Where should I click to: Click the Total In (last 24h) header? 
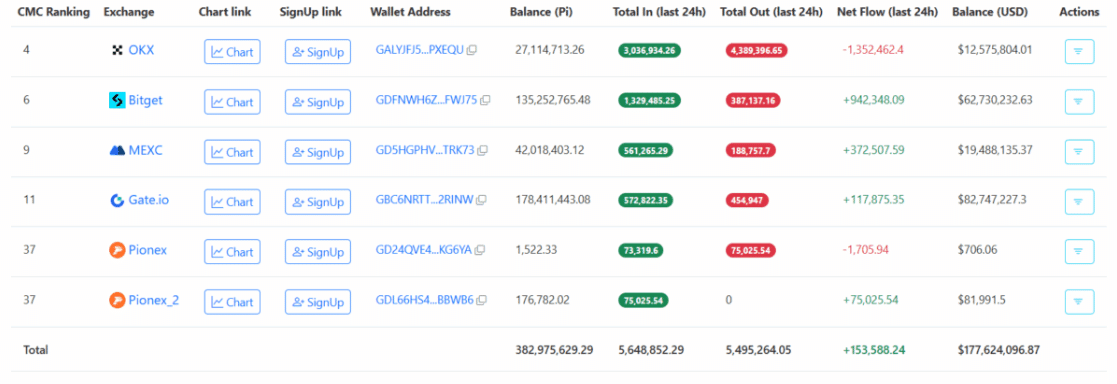(659, 12)
